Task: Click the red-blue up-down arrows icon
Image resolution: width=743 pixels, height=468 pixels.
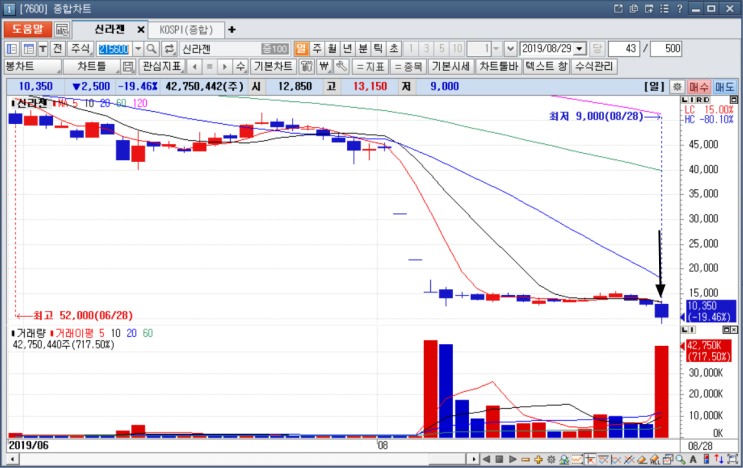Action: tap(719, 459)
